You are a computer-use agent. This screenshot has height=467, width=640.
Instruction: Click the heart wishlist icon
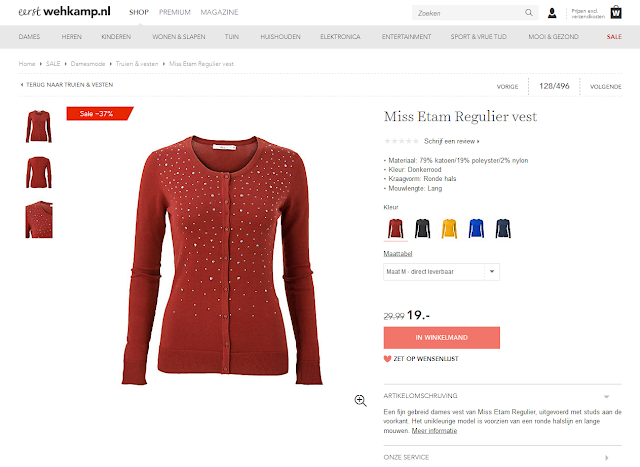(x=387, y=359)
